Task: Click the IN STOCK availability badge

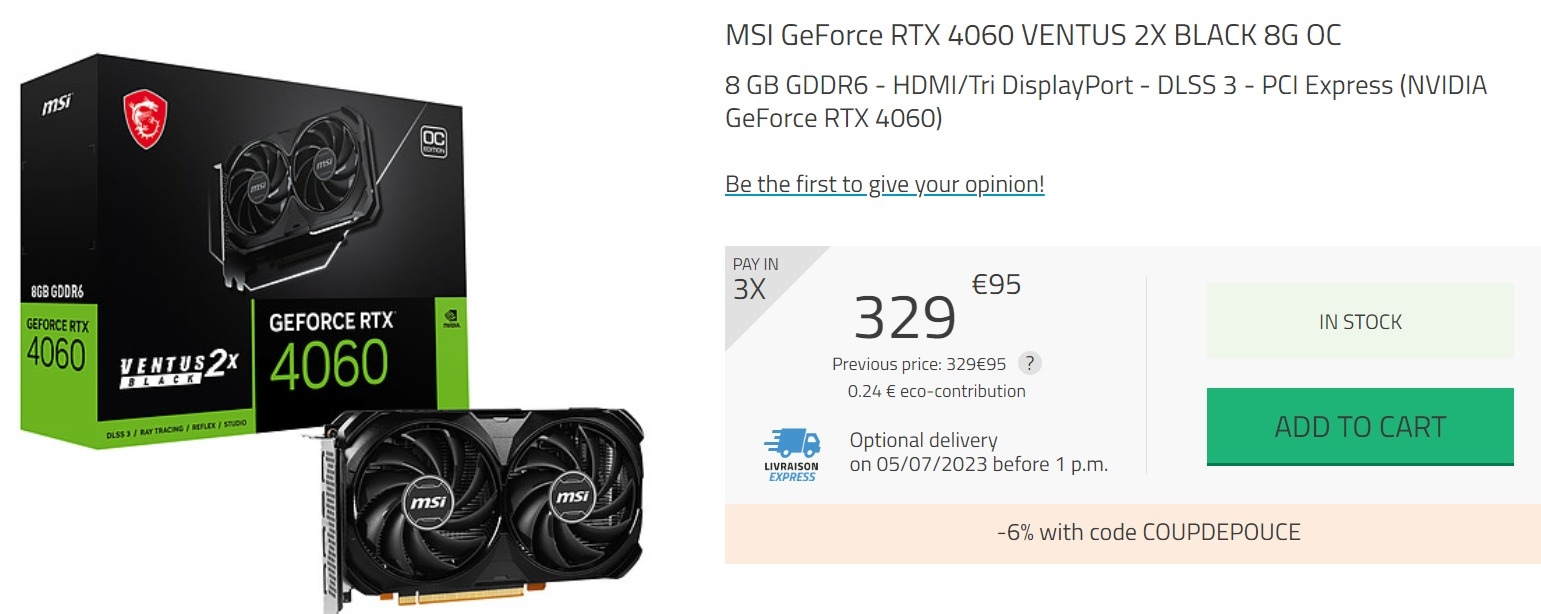Action: click(x=1360, y=322)
